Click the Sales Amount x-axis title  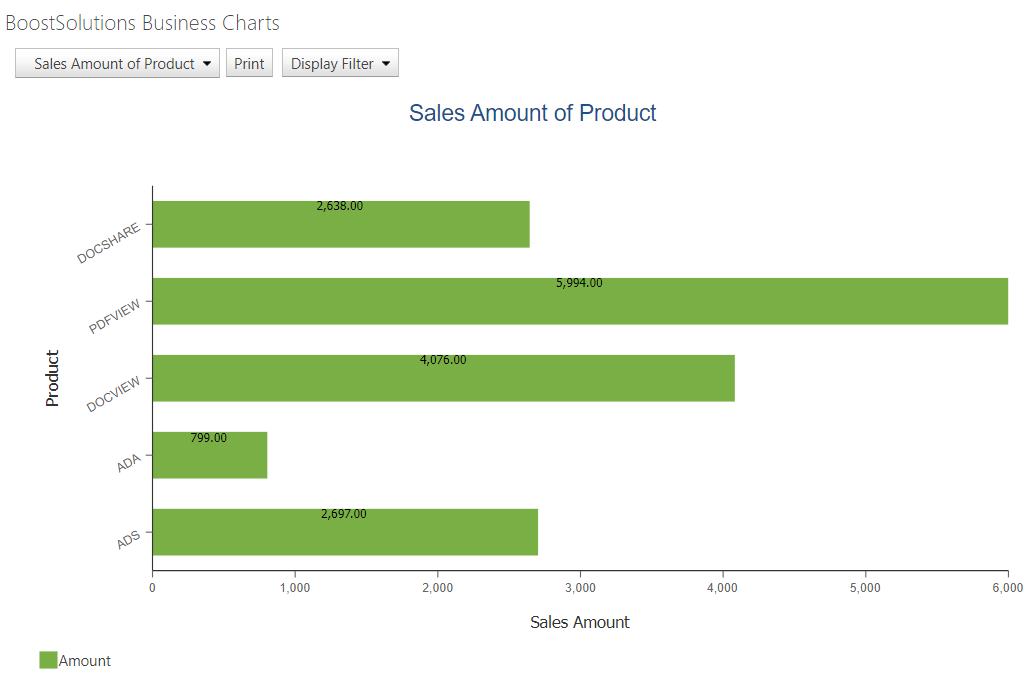[579, 622]
